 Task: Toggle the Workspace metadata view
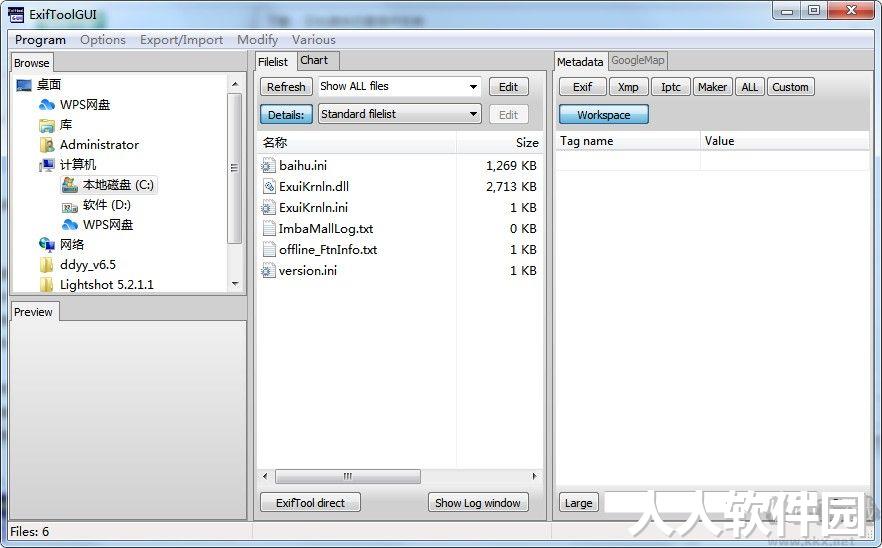(604, 115)
